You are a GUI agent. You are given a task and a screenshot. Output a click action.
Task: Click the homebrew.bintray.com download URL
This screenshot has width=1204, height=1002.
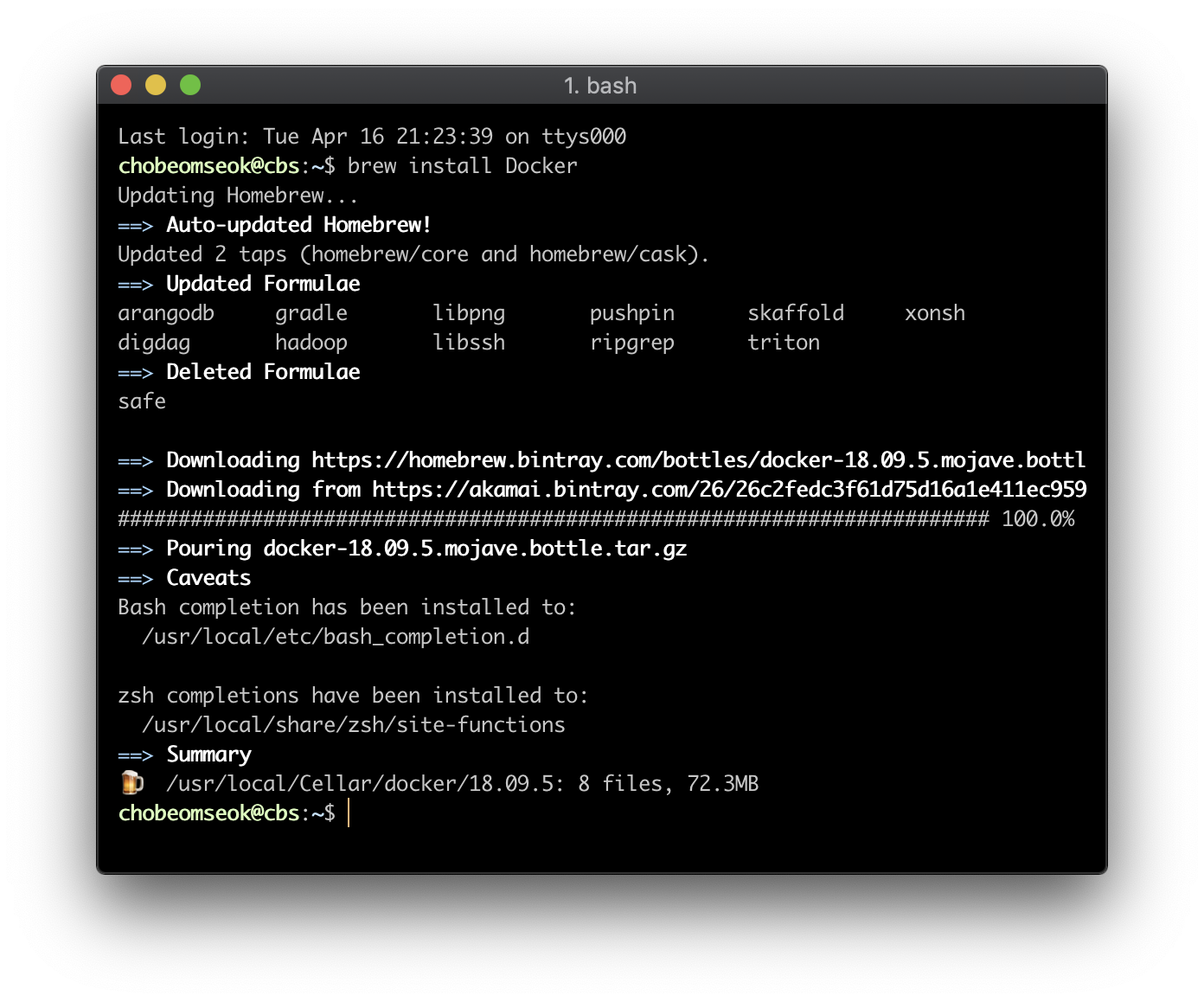pos(699,460)
